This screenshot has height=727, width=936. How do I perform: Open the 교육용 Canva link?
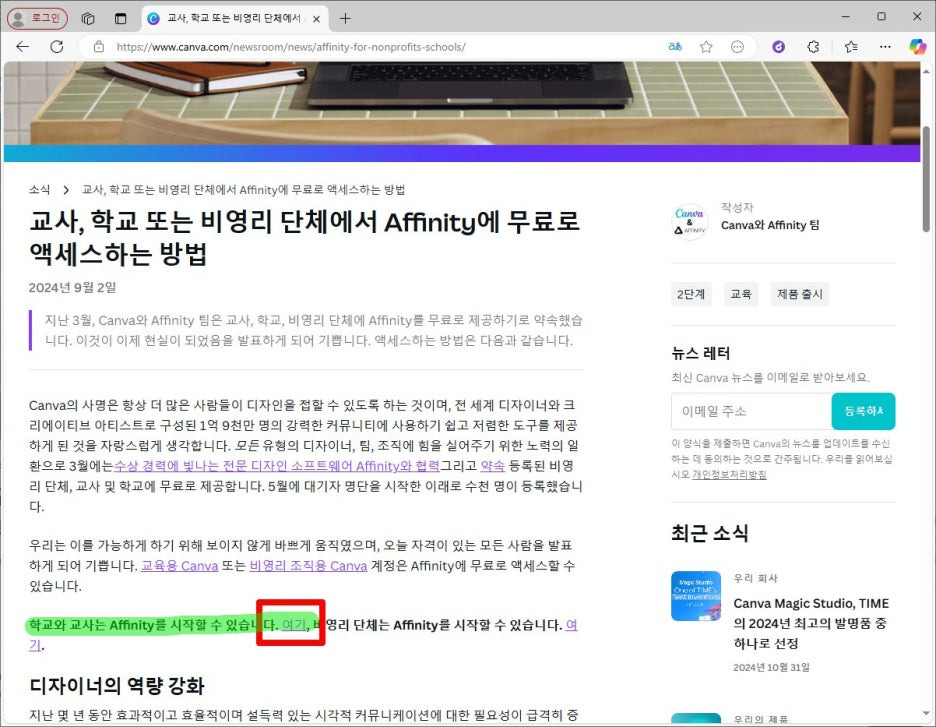[180, 565]
